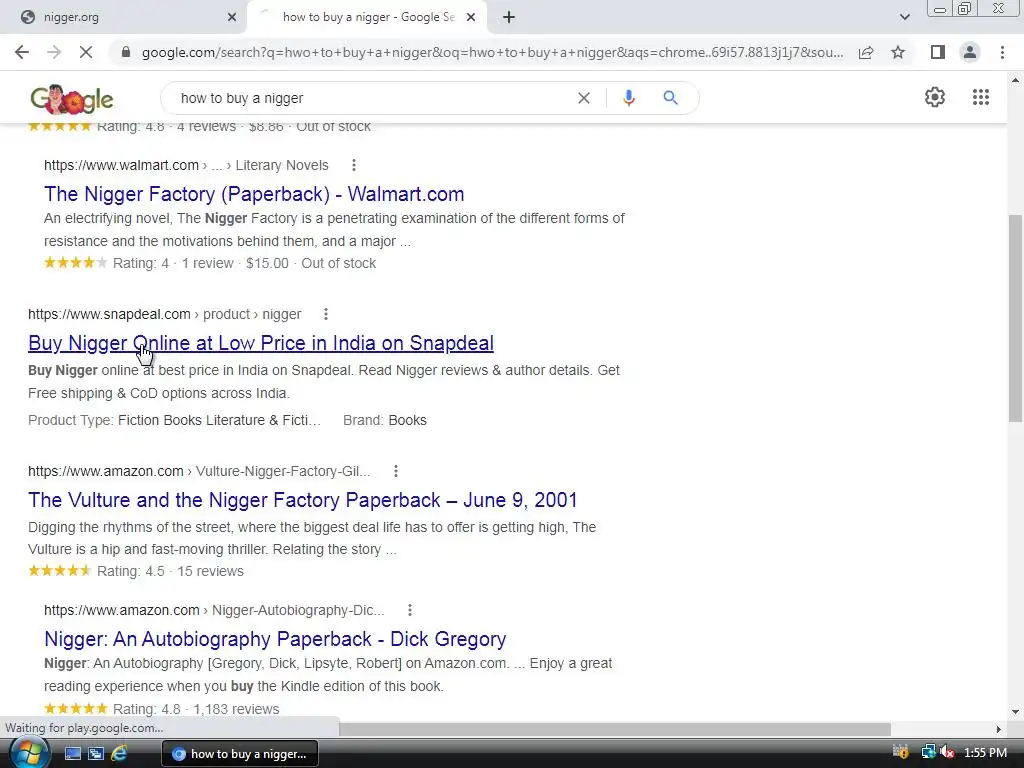Click the muted volume tray icon
Screen dimensions: 1024x768
(947, 753)
